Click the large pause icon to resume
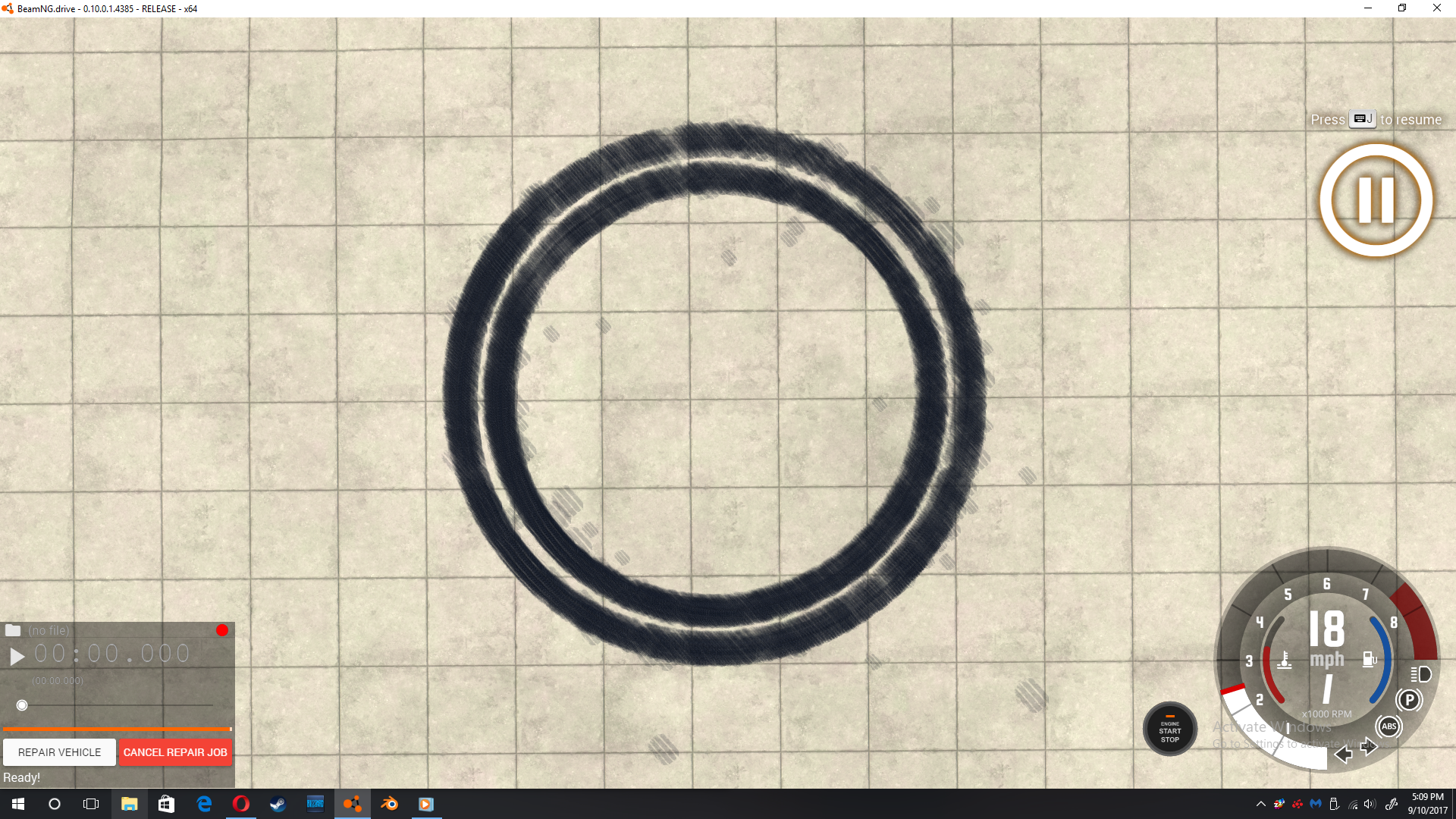The image size is (1456, 819). [1376, 200]
